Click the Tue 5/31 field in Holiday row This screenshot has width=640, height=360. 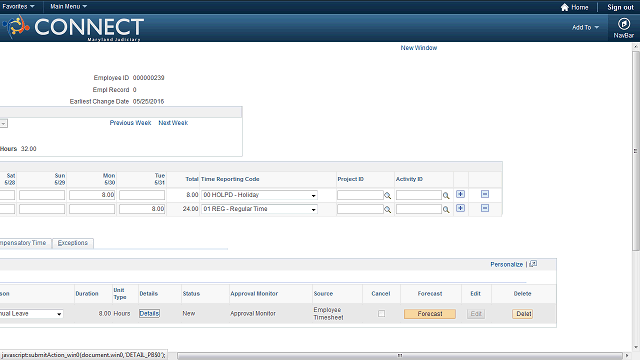(142, 195)
